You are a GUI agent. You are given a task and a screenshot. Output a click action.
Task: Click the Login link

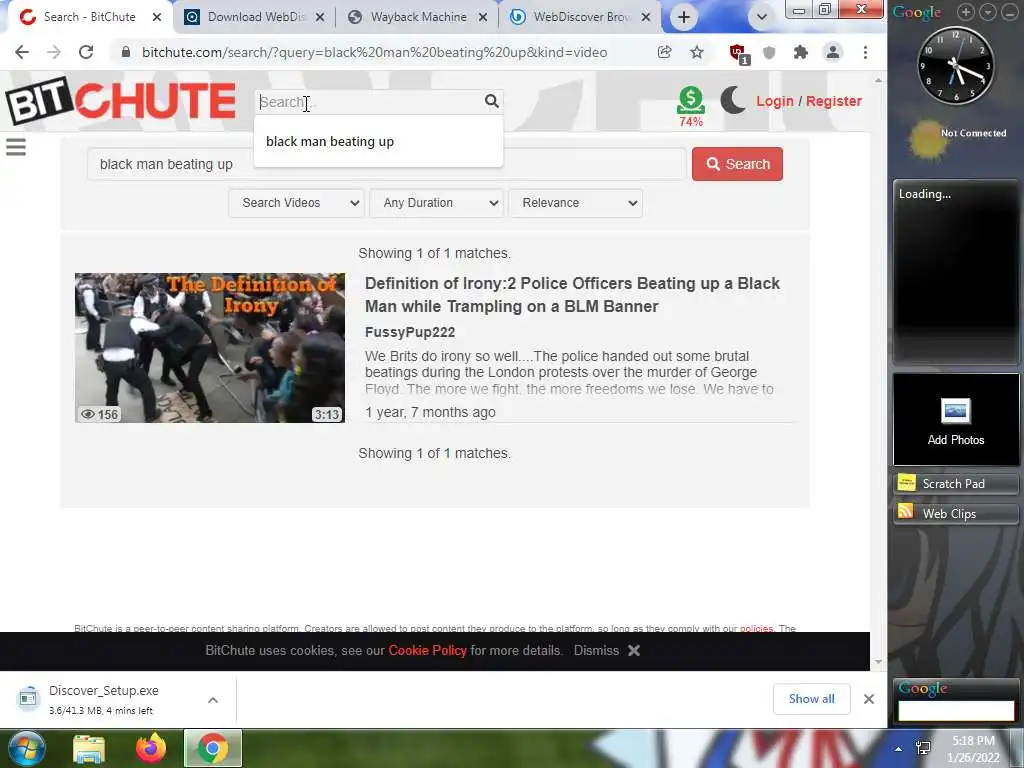pos(775,101)
